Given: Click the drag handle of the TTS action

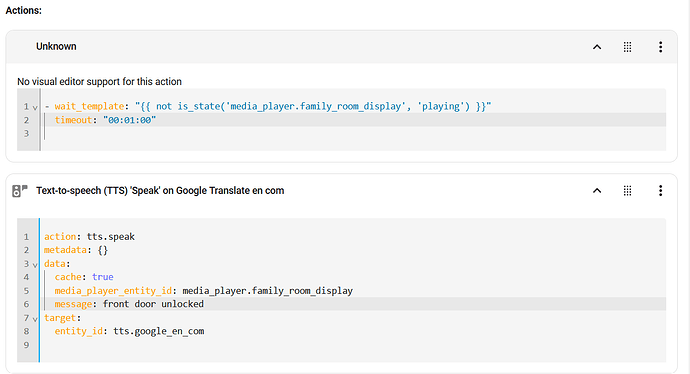Looking at the screenshot, I should pyautogui.click(x=628, y=191).
